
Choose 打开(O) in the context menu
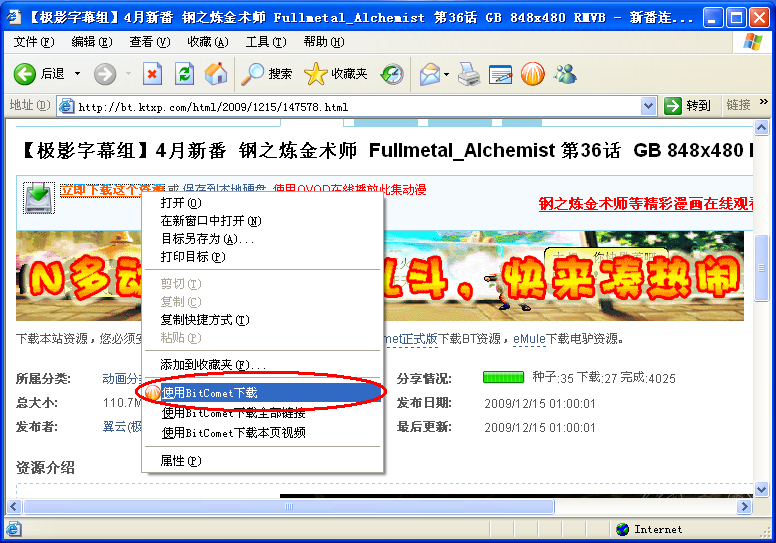262,202
